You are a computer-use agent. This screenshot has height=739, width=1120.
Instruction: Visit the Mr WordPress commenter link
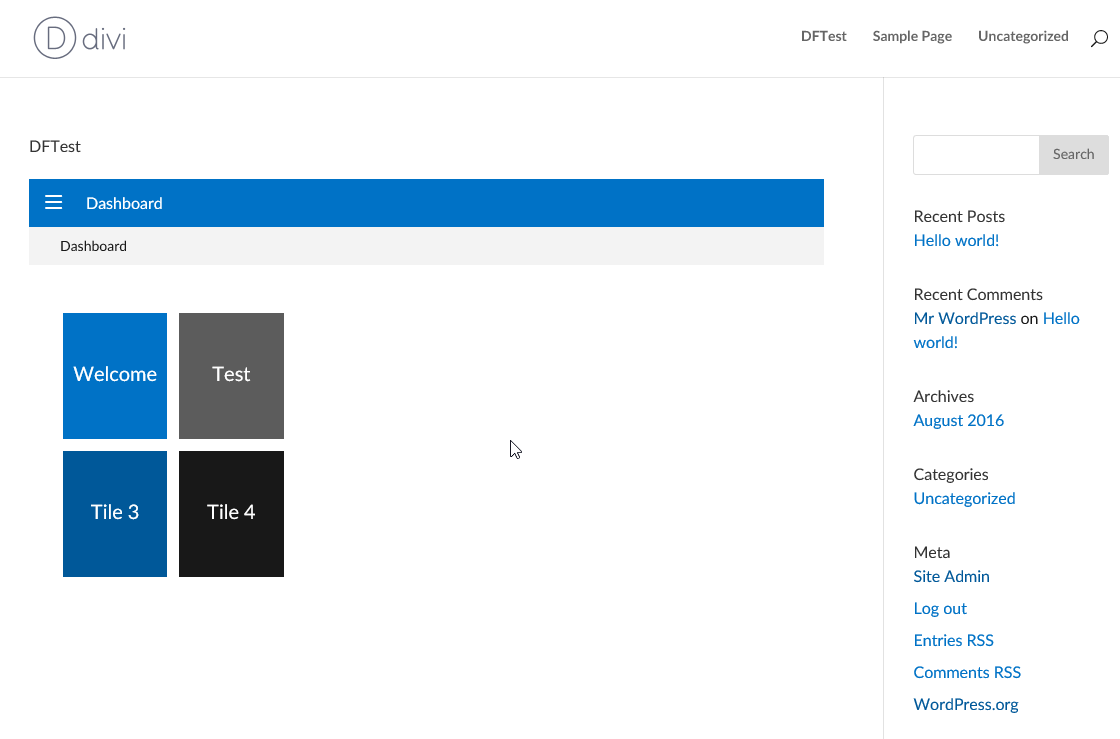[964, 318]
